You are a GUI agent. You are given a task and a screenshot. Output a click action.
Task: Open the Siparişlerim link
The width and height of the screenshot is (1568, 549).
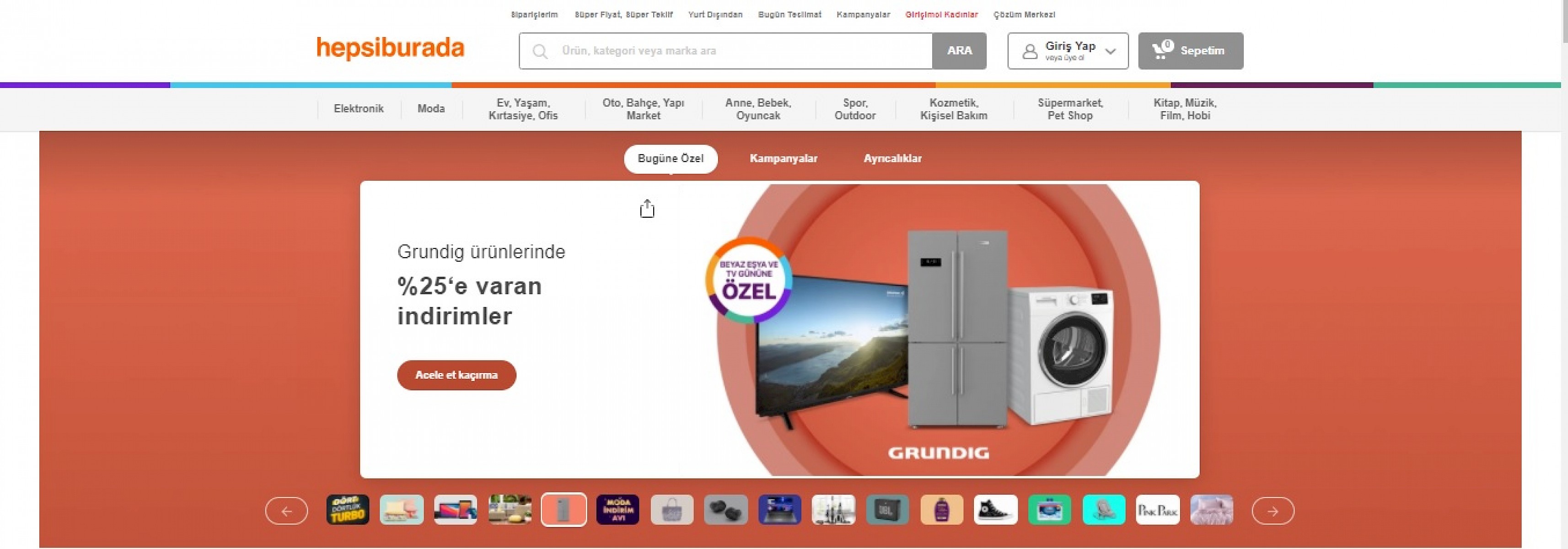click(x=534, y=15)
